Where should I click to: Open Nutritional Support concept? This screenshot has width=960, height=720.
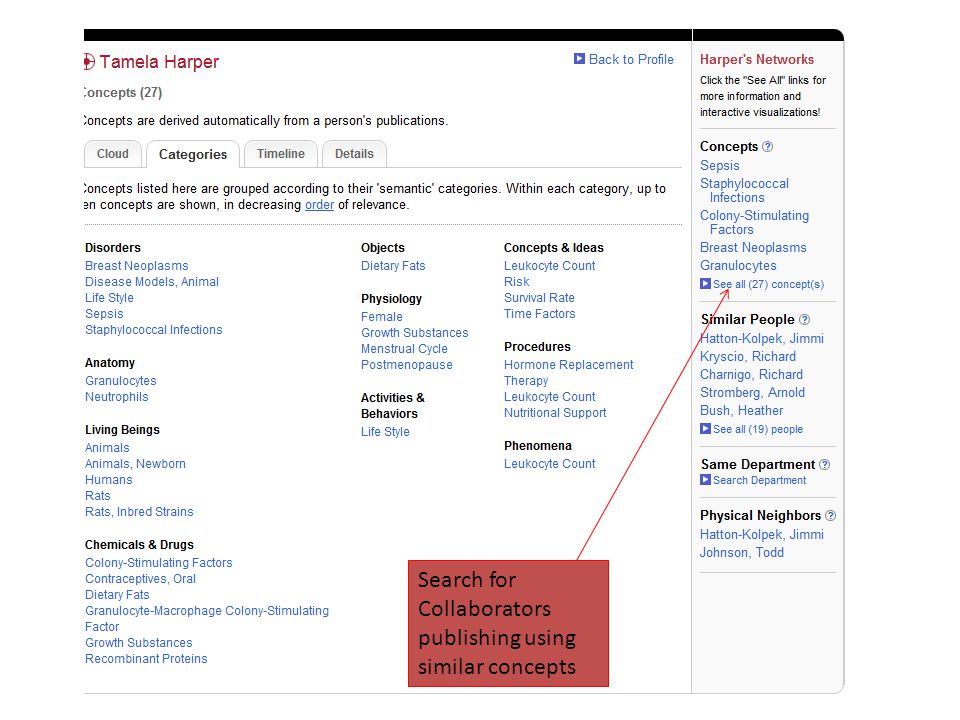pos(555,413)
